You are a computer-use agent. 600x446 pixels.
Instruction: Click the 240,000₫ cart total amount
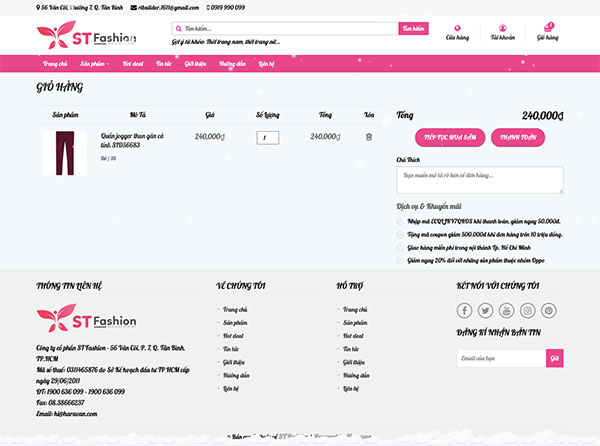pyautogui.click(x=543, y=116)
